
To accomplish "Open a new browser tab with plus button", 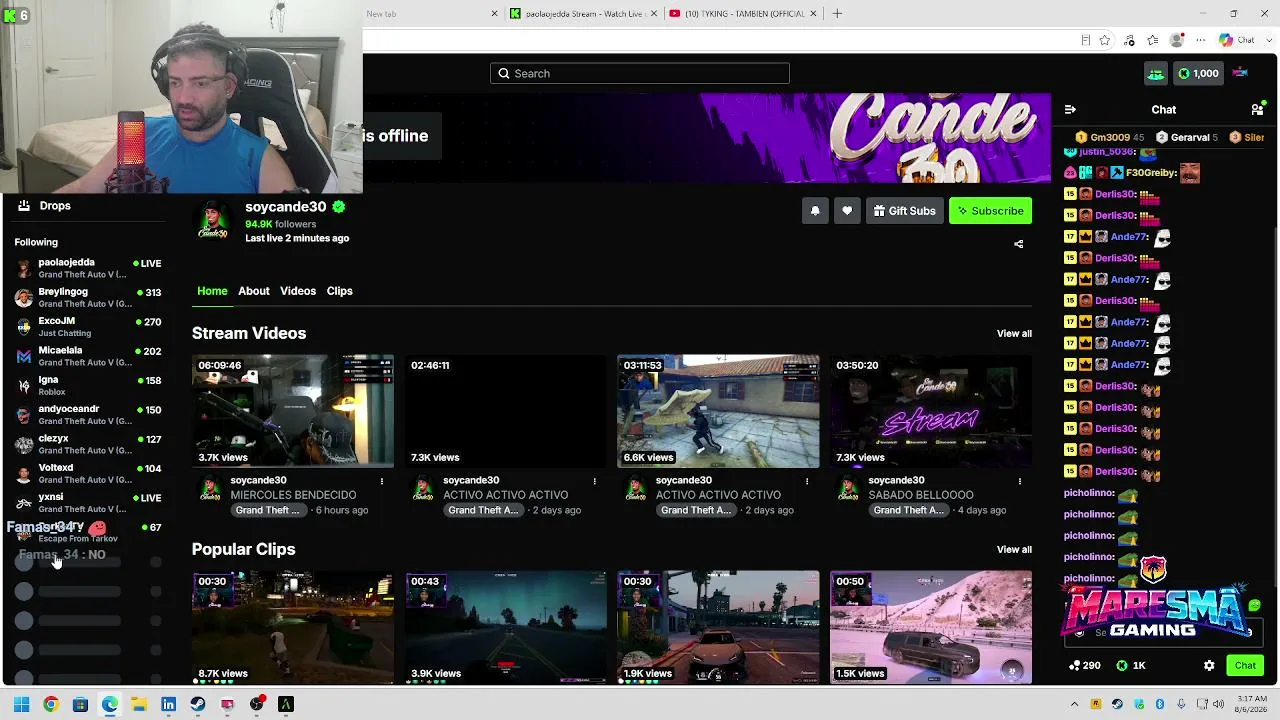I will click(837, 14).
